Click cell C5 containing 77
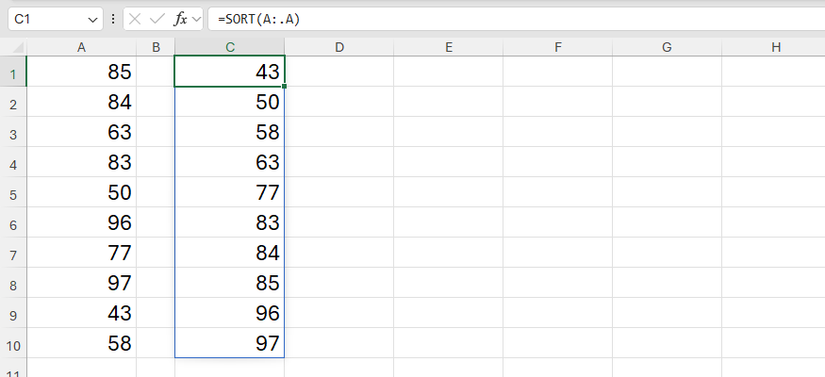Viewport: 825px width, 377px height. (230, 192)
